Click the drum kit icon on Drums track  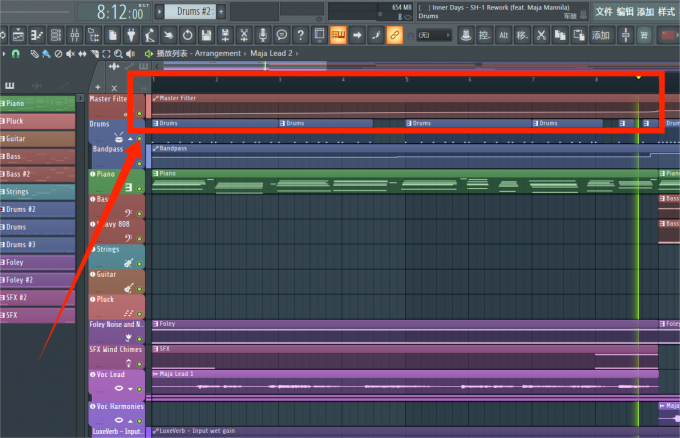(x=119, y=137)
